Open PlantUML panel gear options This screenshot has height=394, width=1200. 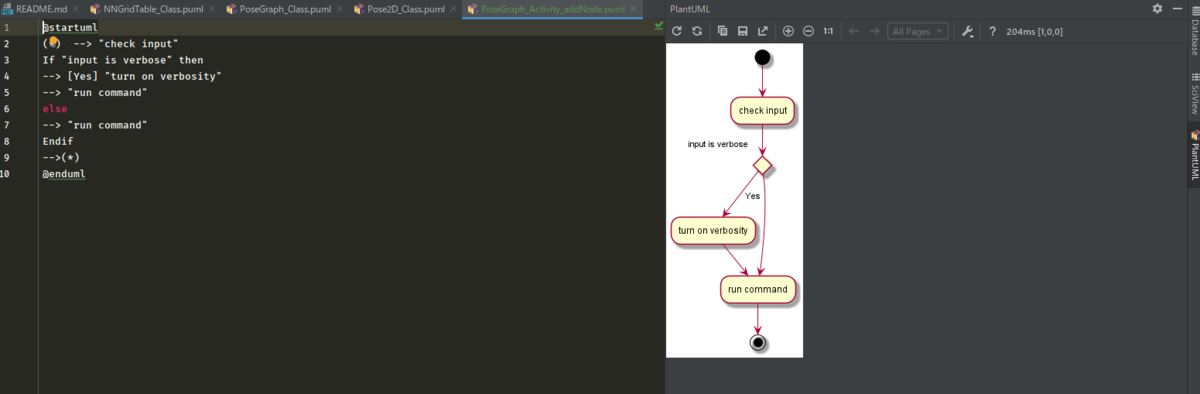(1157, 8)
